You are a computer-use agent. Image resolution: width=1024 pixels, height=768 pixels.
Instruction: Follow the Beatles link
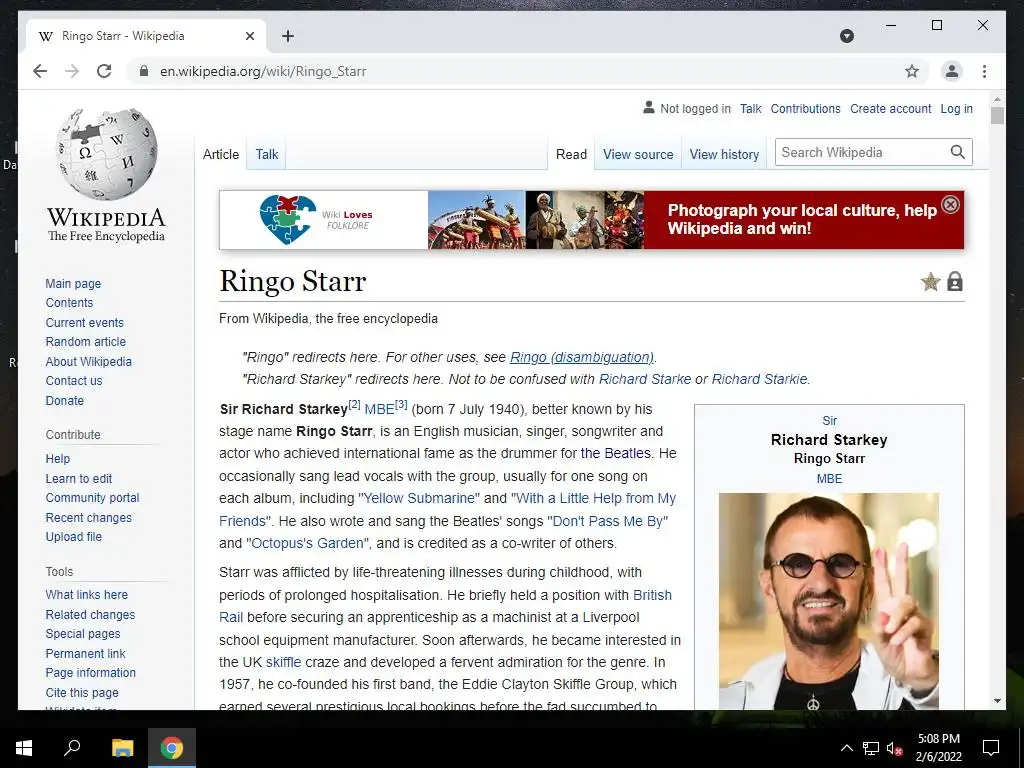(615, 453)
